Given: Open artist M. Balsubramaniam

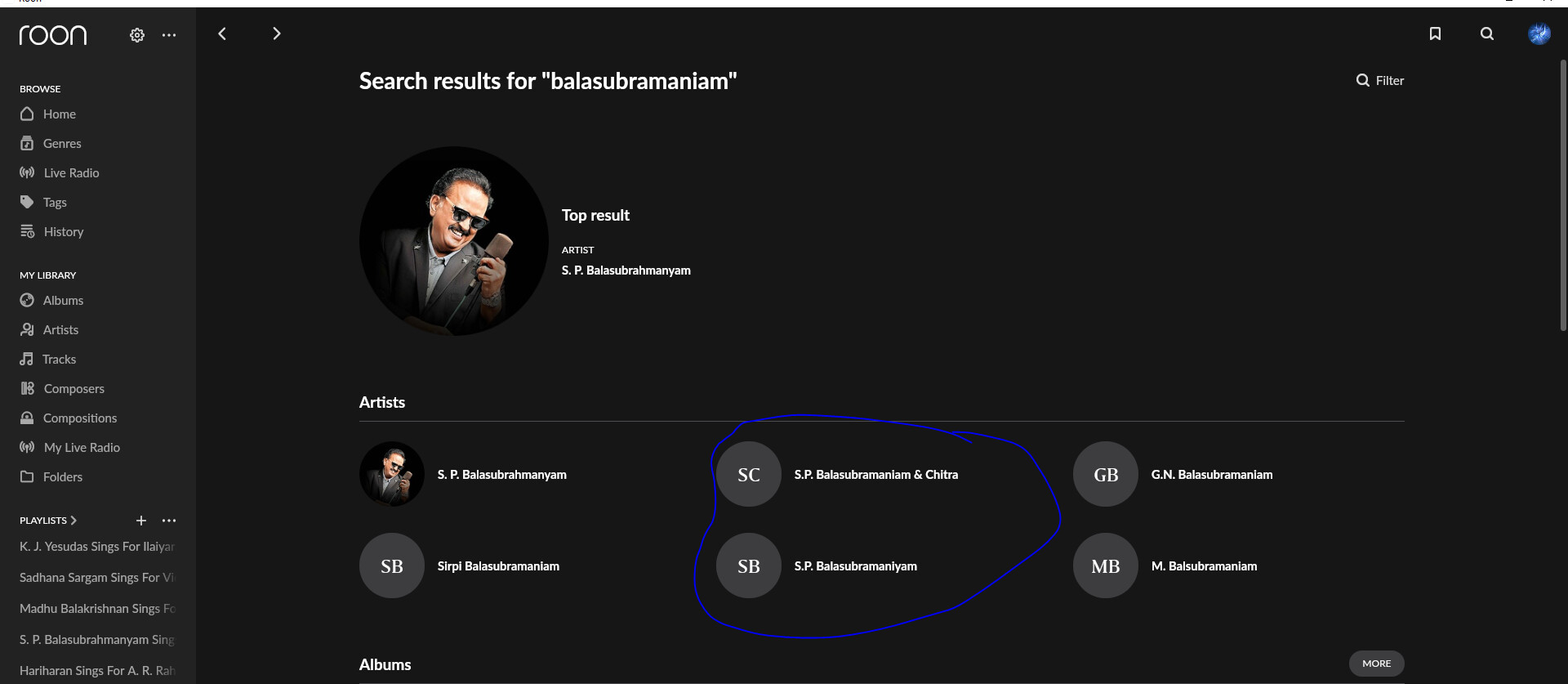Looking at the screenshot, I should tap(1204, 566).
